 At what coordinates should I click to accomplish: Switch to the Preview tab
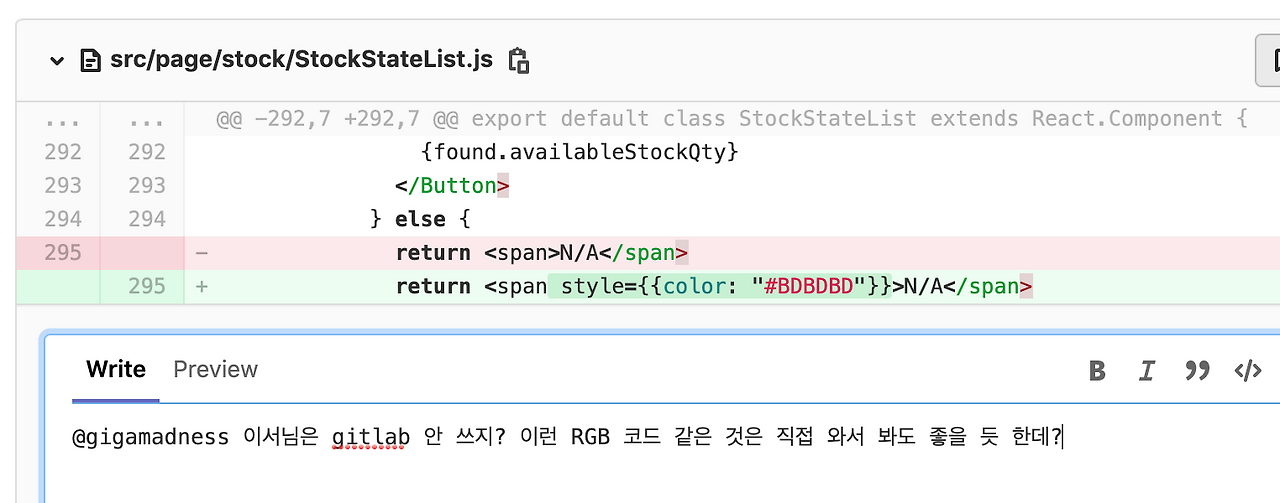[x=215, y=369]
